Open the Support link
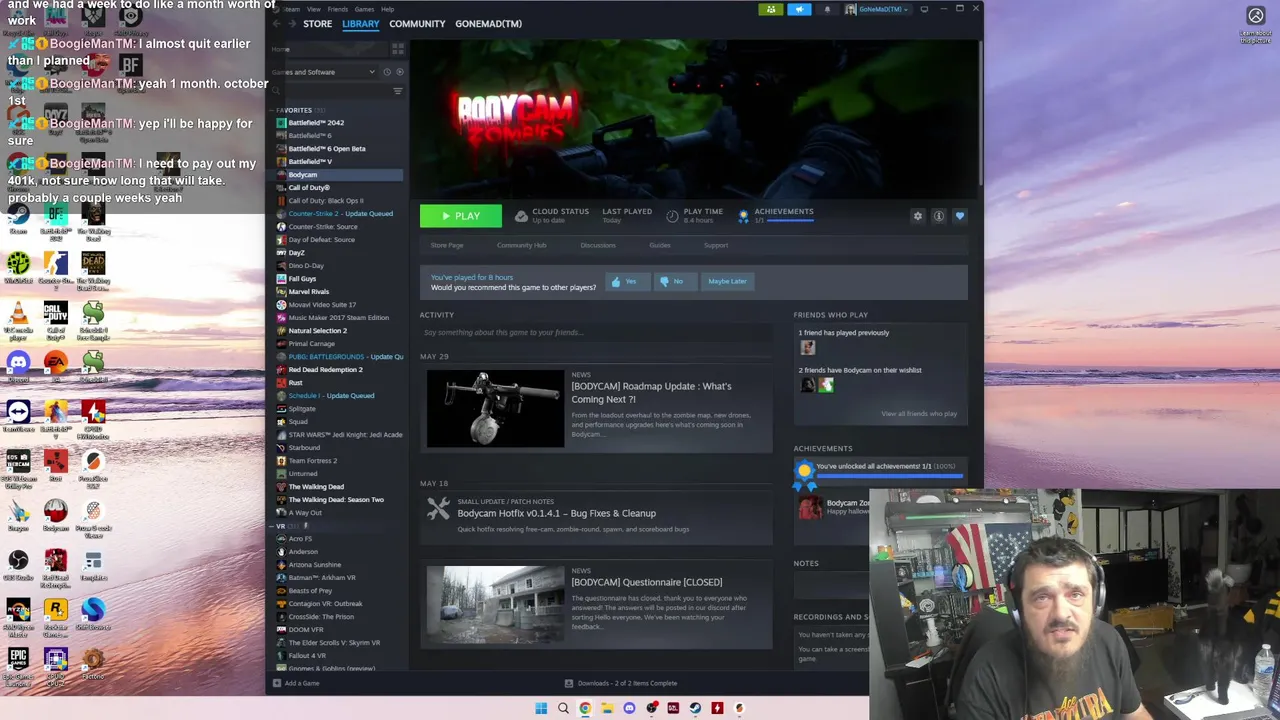1280x720 pixels. (716, 245)
